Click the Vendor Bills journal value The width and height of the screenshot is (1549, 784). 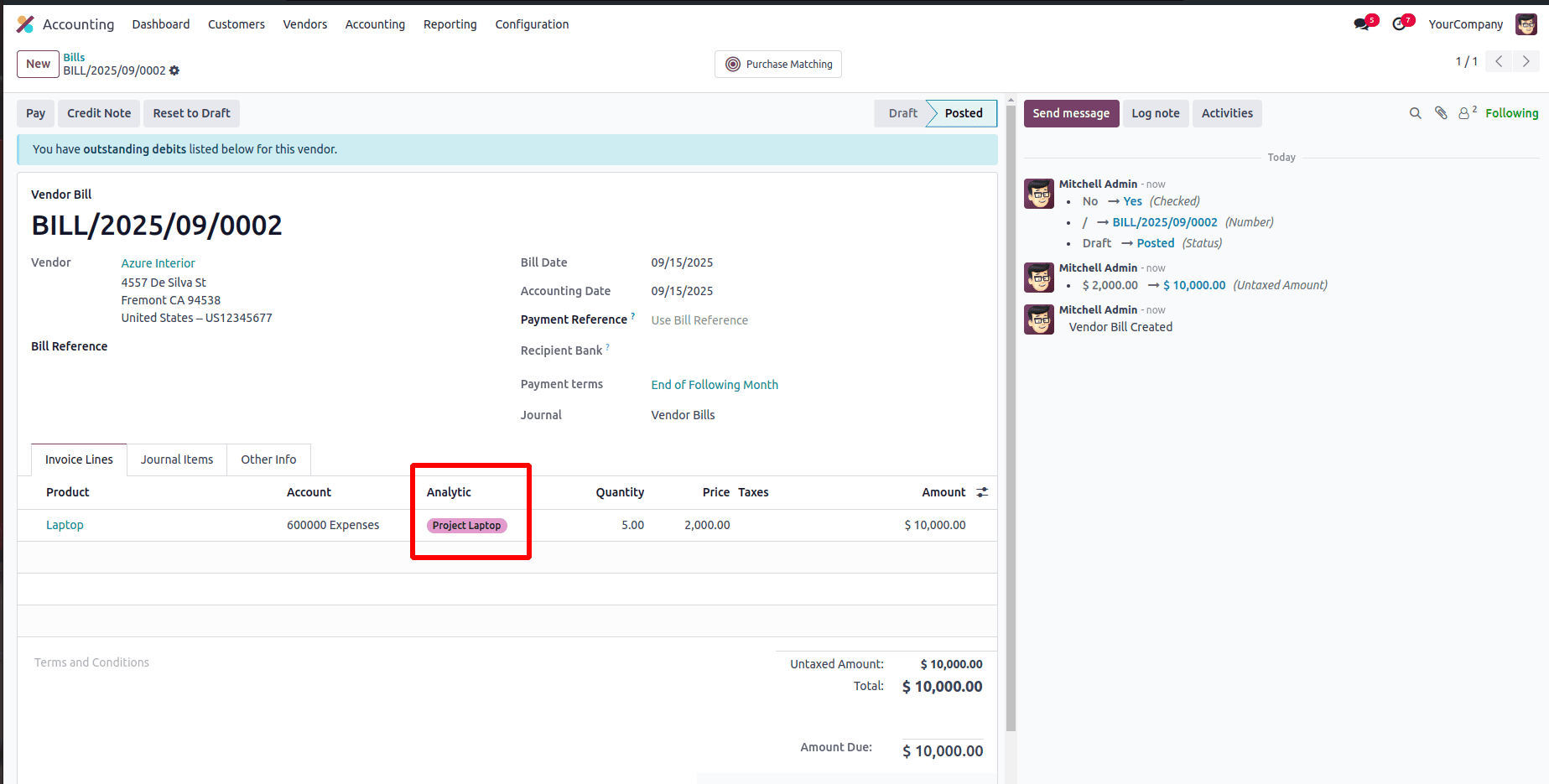(683, 415)
